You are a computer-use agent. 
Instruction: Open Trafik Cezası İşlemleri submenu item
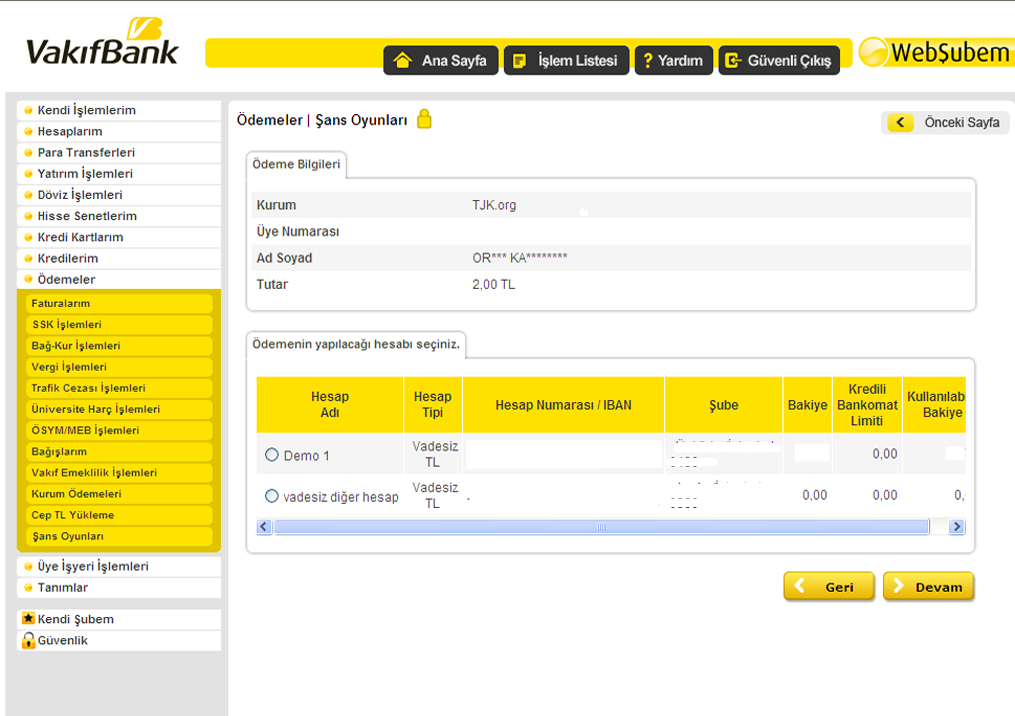[119, 388]
